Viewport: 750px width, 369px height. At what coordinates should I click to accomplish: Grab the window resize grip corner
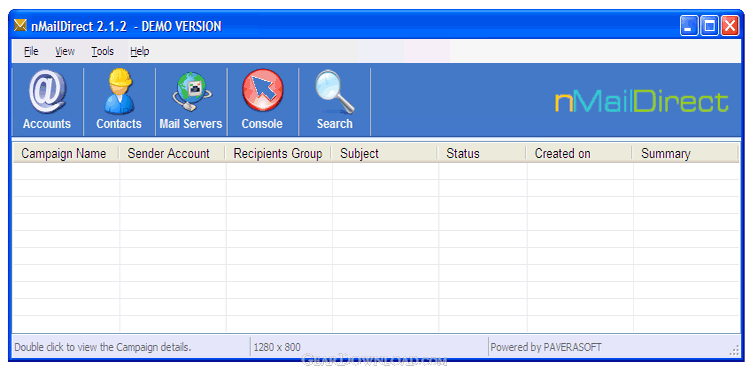point(734,350)
